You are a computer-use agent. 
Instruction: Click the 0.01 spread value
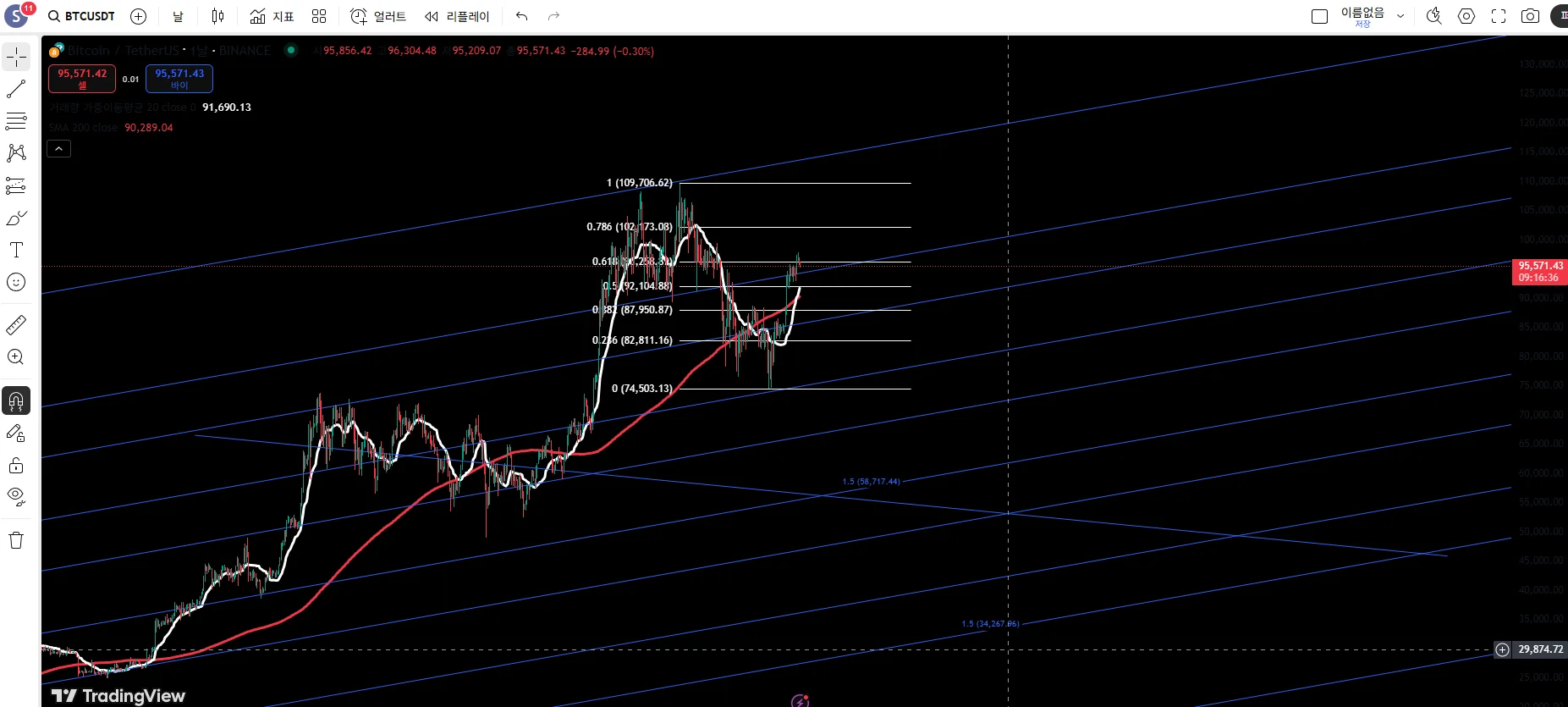click(x=130, y=80)
